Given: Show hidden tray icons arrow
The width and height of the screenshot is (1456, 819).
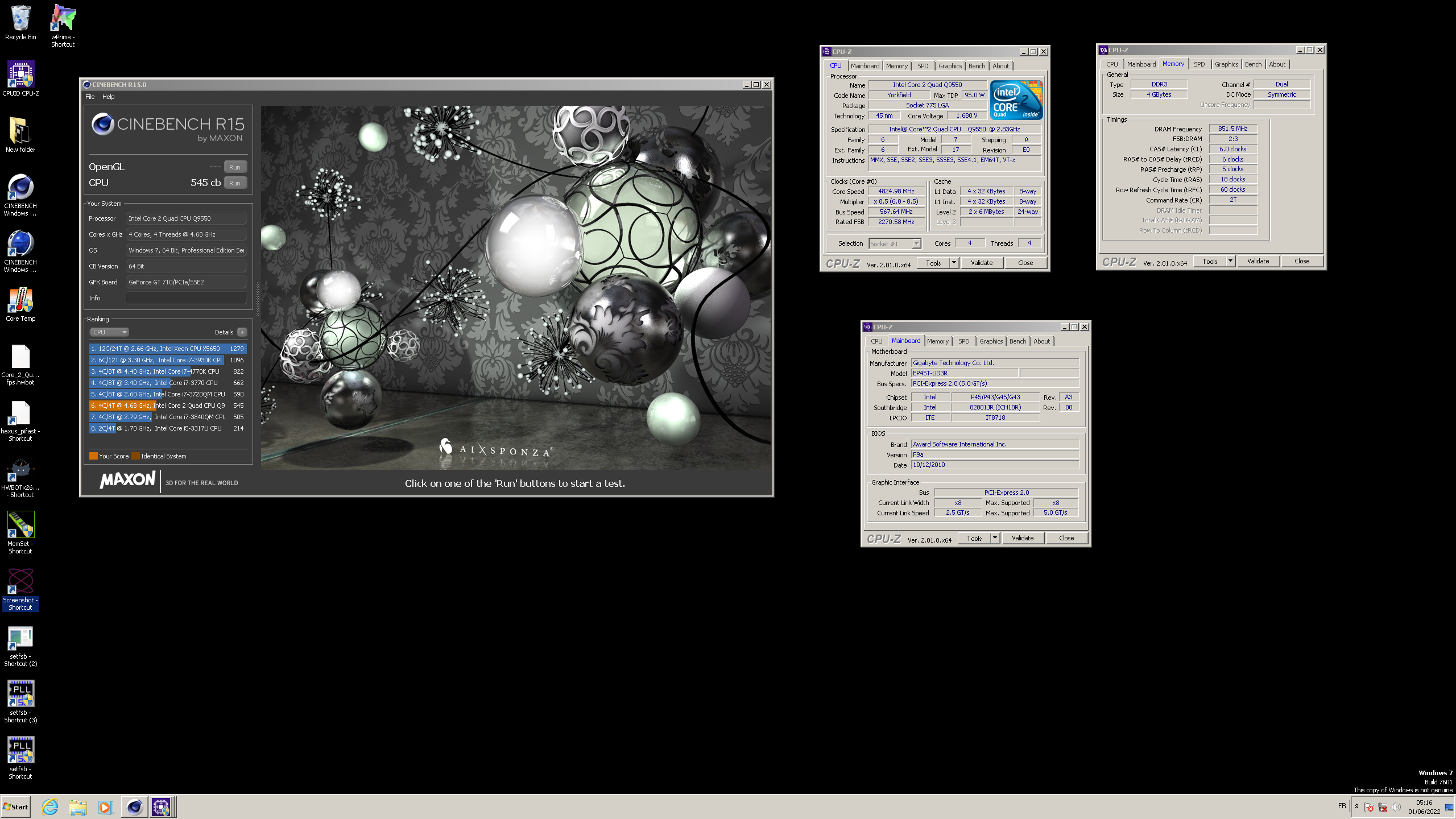Looking at the screenshot, I should 1356,806.
